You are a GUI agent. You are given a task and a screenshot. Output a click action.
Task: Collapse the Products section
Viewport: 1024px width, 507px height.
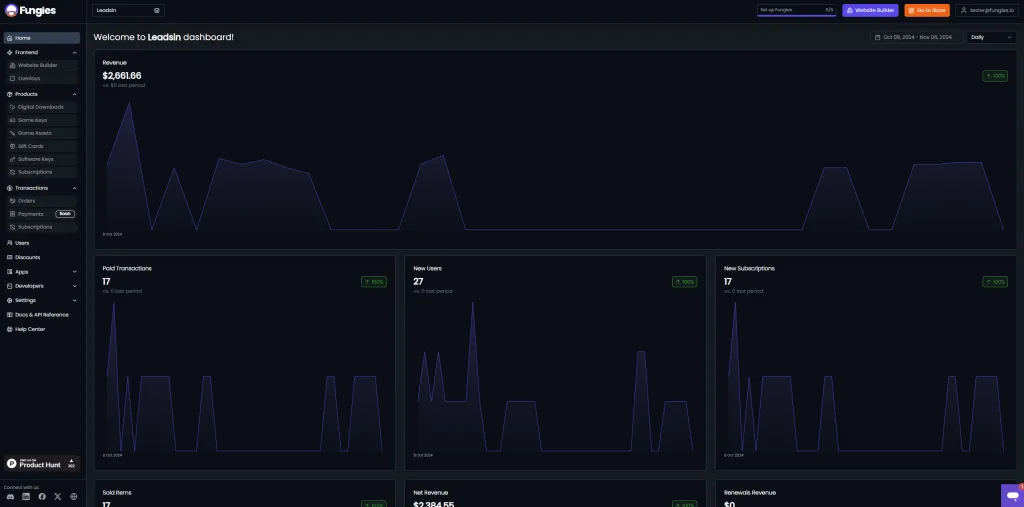click(74, 94)
